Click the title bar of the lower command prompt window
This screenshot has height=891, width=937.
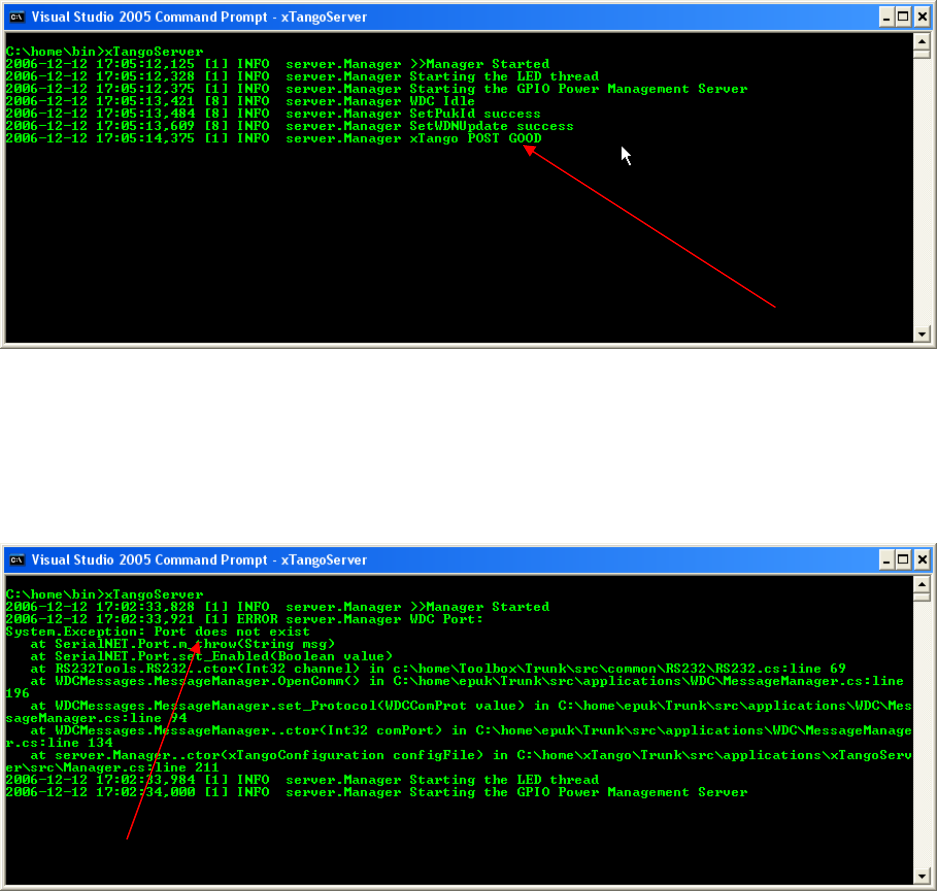(x=441, y=560)
